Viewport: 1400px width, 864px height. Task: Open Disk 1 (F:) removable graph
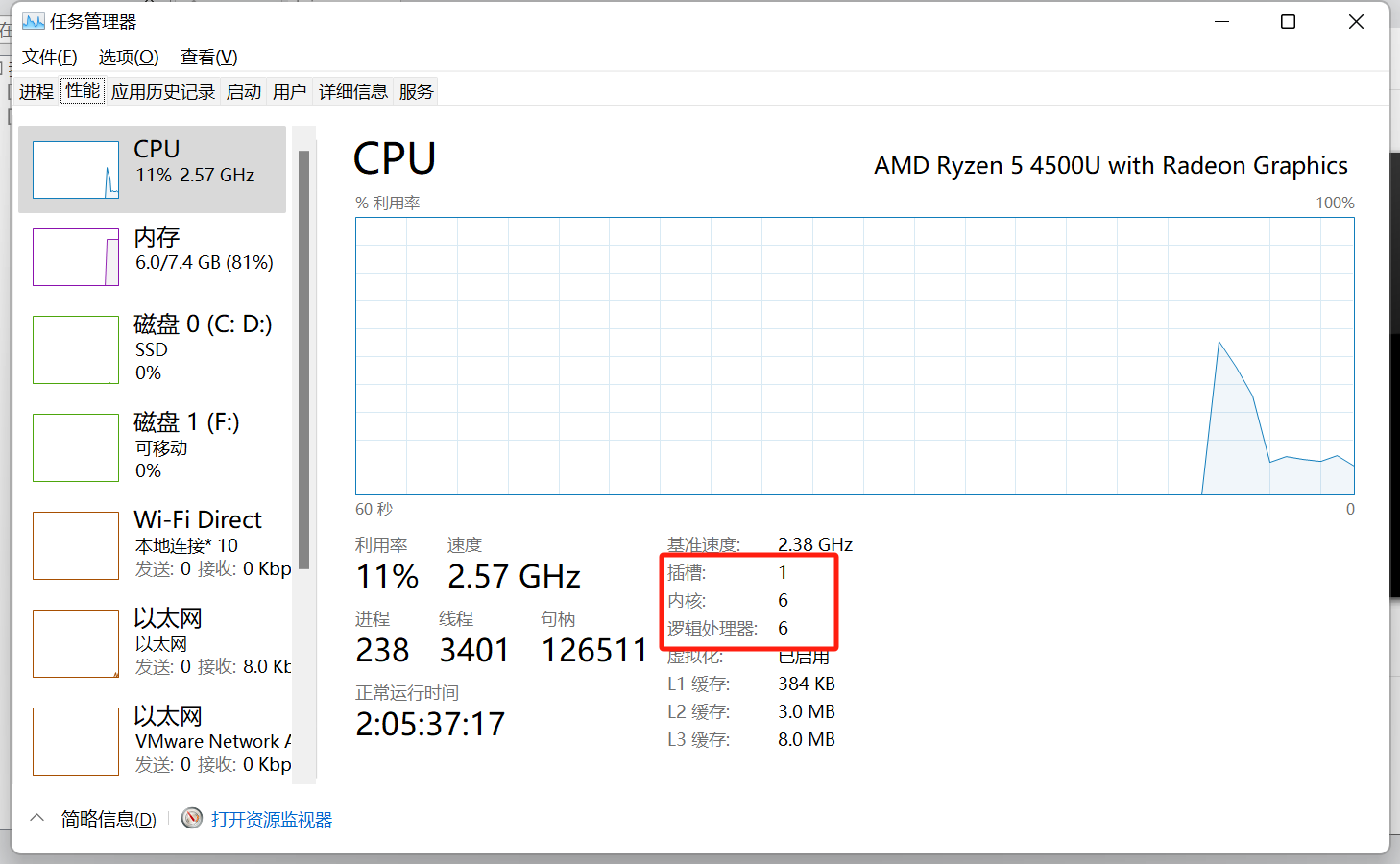(76, 447)
